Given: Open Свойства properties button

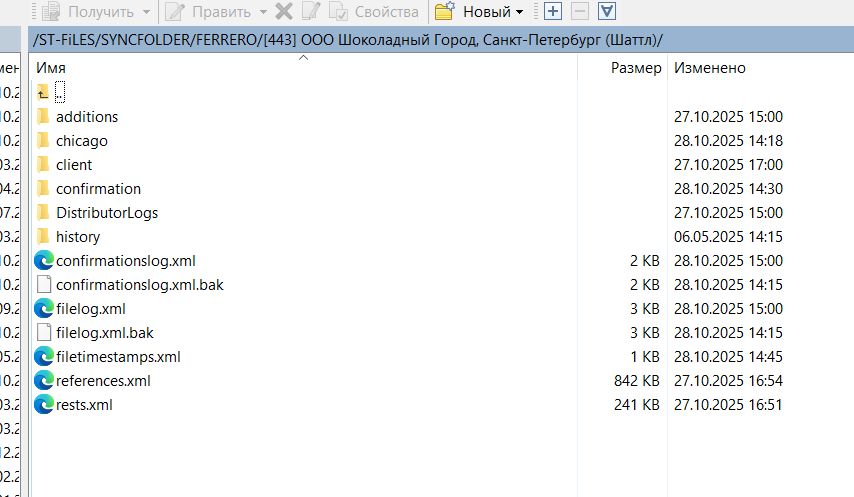Looking at the screenshot, I should click(374, 11).
